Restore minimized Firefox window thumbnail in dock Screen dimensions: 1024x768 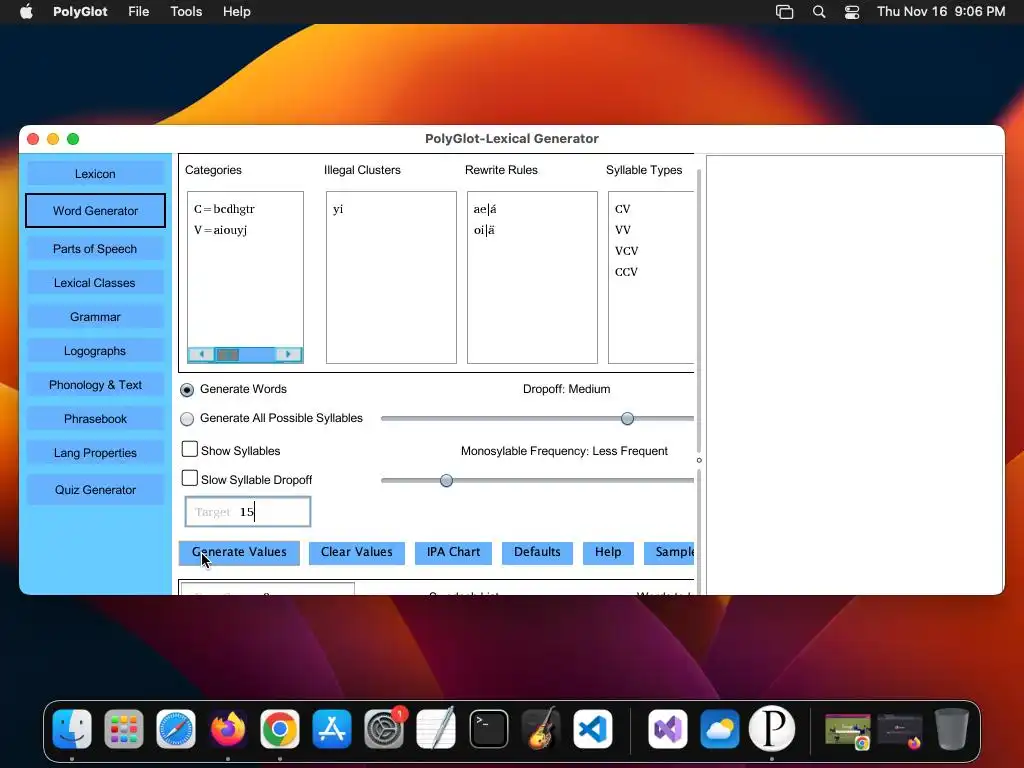pos(899,730)
